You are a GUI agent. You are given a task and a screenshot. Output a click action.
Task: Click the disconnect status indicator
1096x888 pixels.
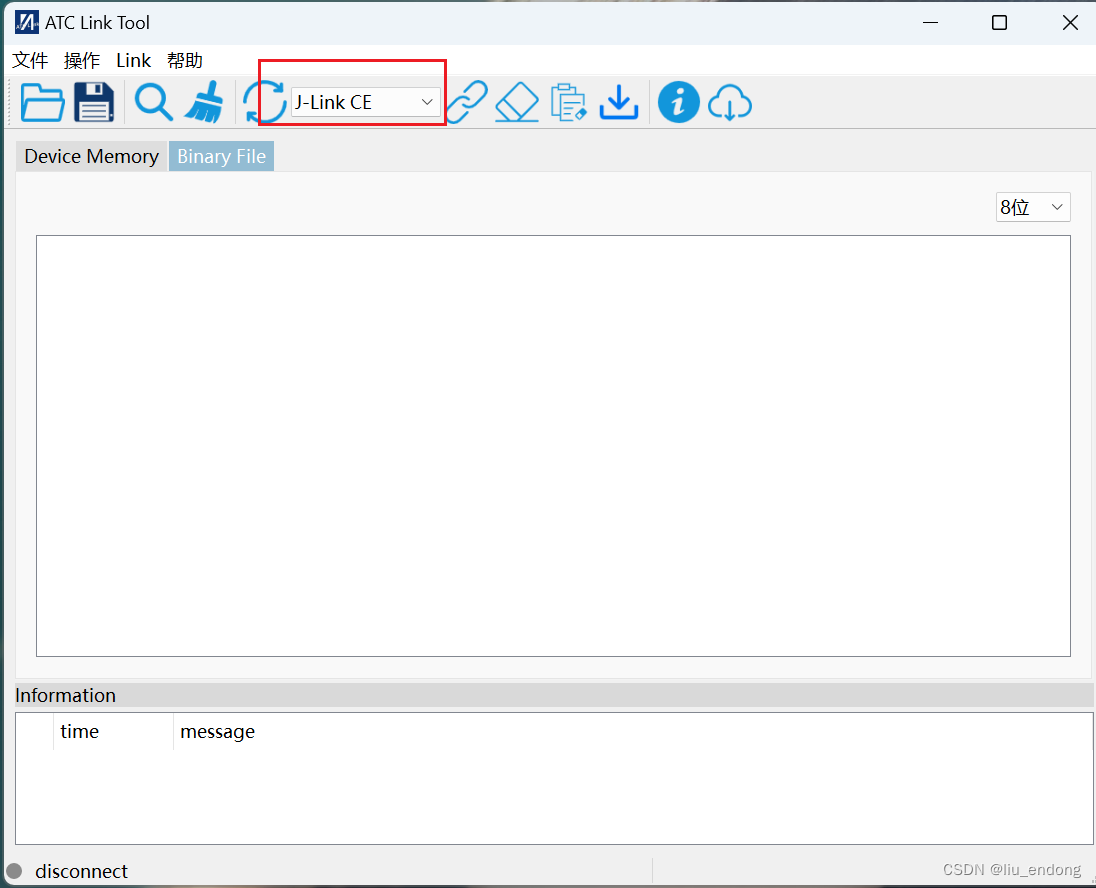16,871
